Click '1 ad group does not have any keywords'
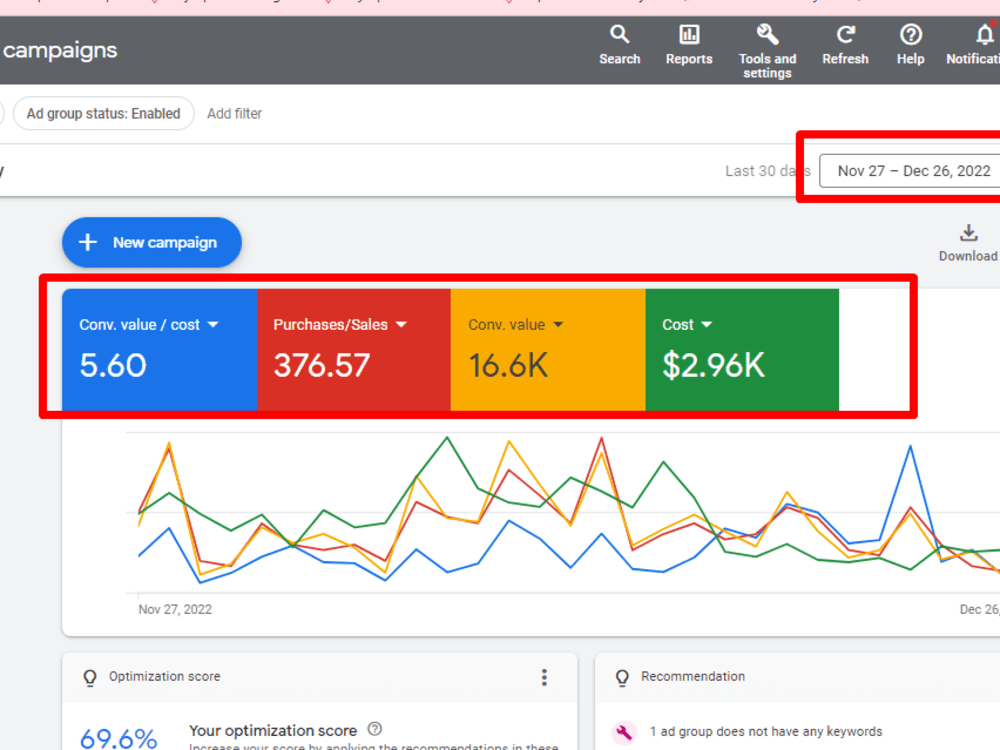 [765, 732]
